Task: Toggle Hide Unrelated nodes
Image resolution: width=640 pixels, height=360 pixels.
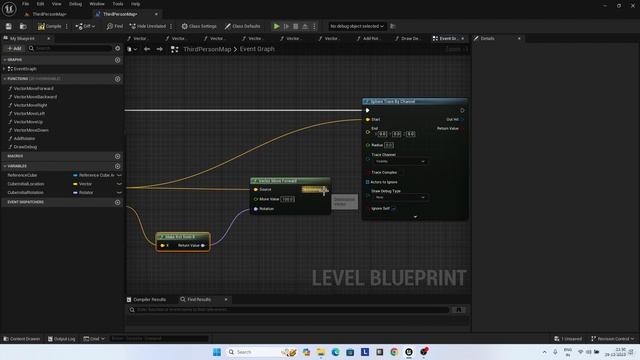Action: (x=147, y=26)
